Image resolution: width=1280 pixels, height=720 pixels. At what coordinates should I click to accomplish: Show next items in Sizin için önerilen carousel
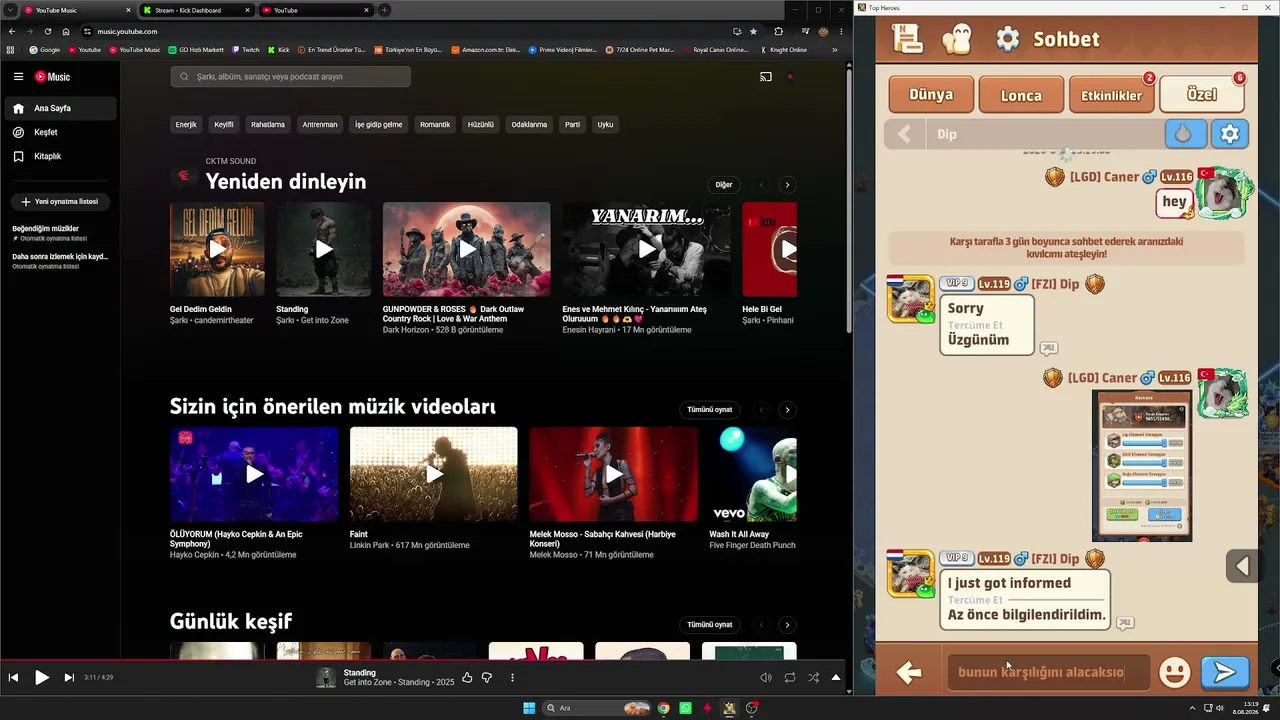(787, 410)
